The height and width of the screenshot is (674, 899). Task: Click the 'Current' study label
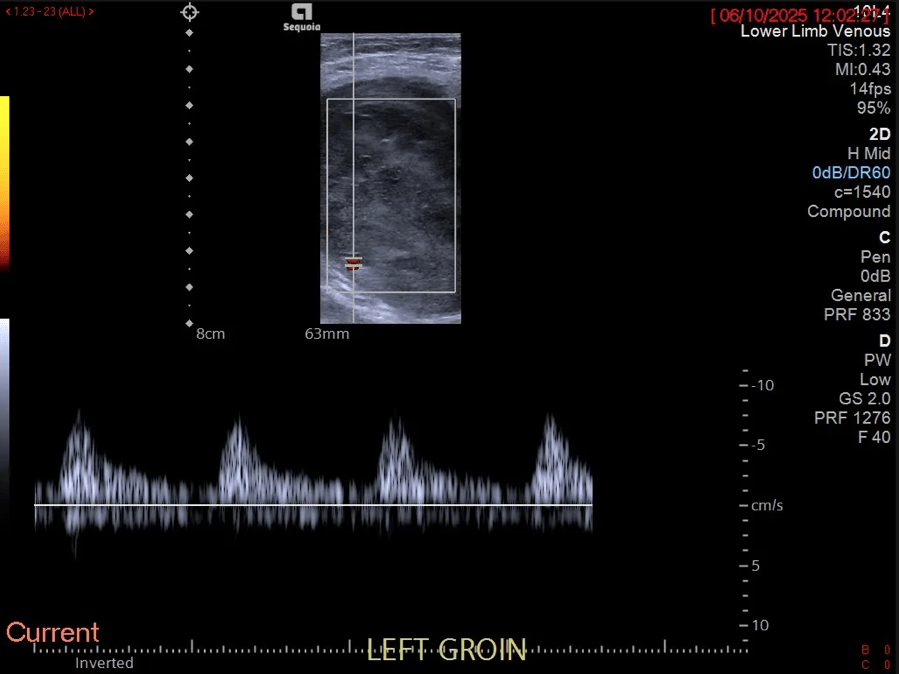tap(53, 632)
